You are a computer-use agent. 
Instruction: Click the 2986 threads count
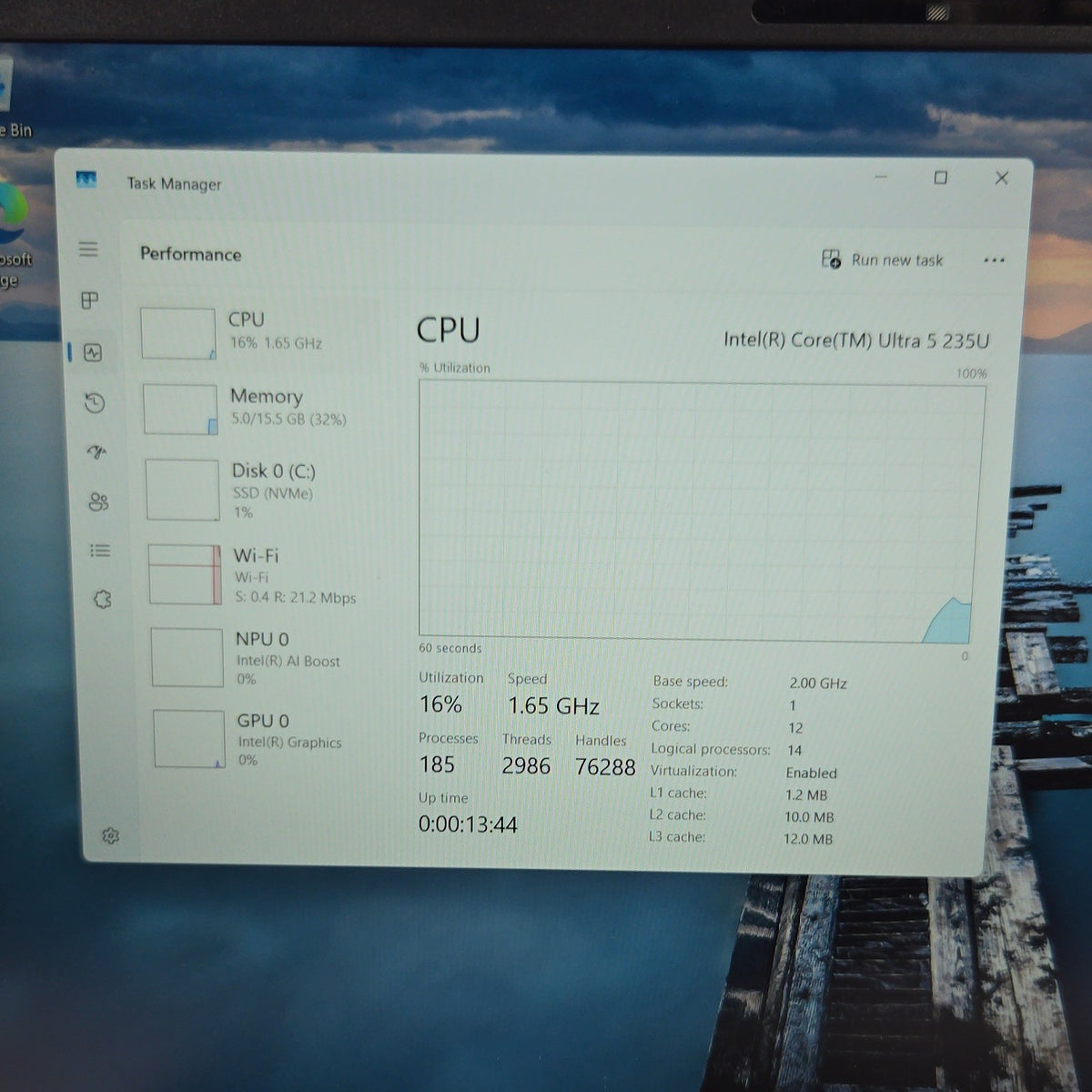pos(526,766)
